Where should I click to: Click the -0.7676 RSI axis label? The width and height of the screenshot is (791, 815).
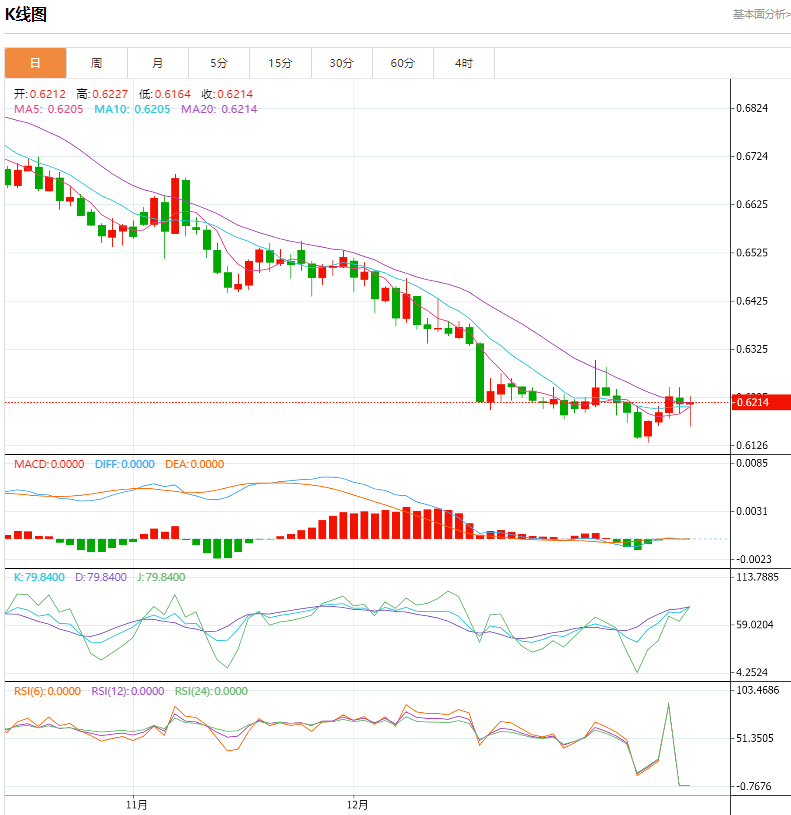754,786
